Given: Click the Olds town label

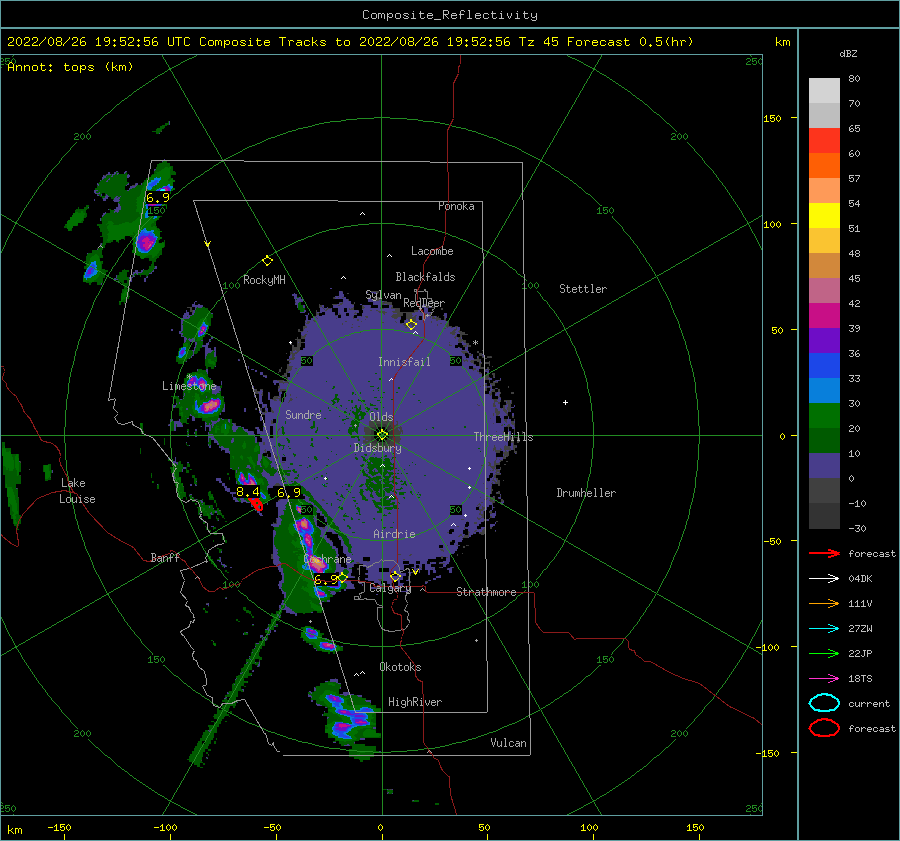Looking at the screenshot, I should pyautogui.click(x=381, y=417).
